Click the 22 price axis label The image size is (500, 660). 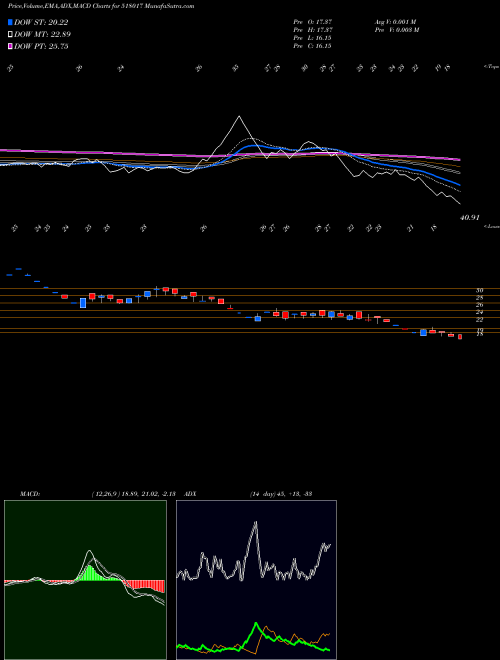click(x=479, y=320)
